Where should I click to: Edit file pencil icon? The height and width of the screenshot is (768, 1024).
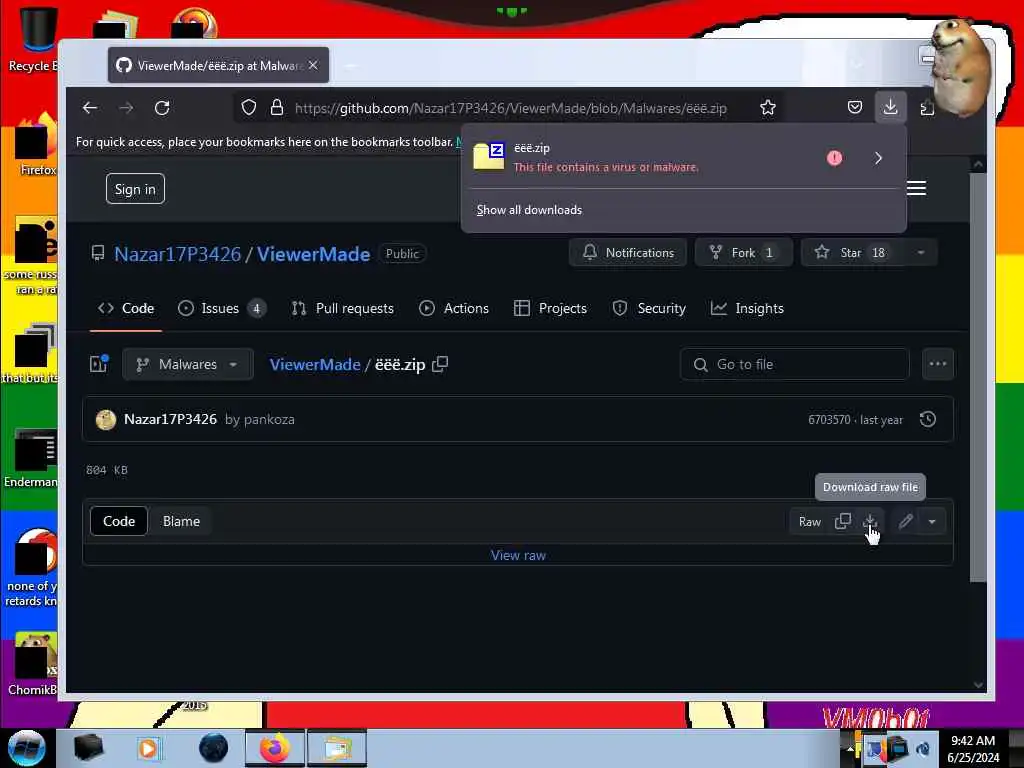(906, 521)
